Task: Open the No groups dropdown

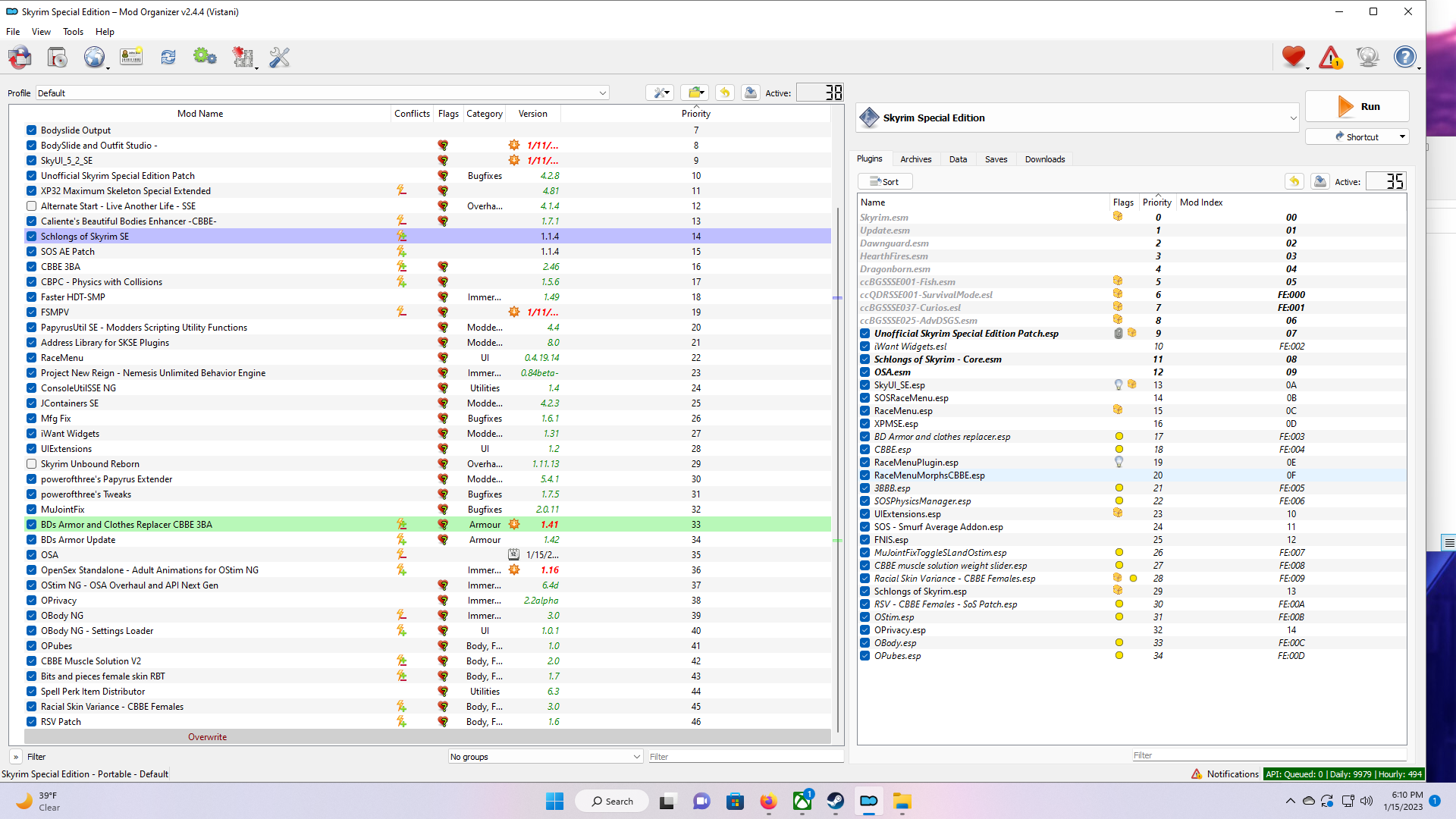Action: (x=545, y=757)
